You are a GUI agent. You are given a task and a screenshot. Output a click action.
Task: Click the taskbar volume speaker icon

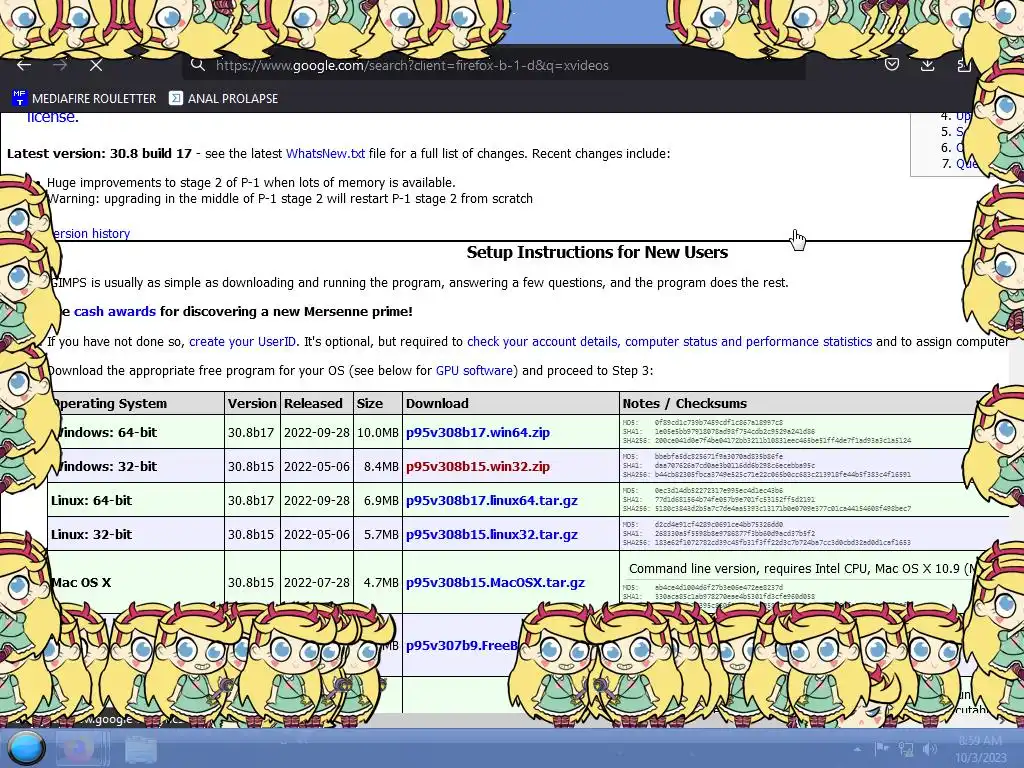930,748
